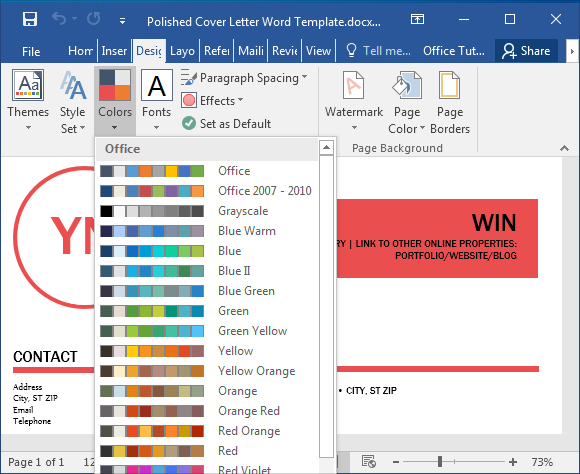The image size is (580, 474).
Task: Apply the Blue II color scheme
Action: tap(206, 271)
